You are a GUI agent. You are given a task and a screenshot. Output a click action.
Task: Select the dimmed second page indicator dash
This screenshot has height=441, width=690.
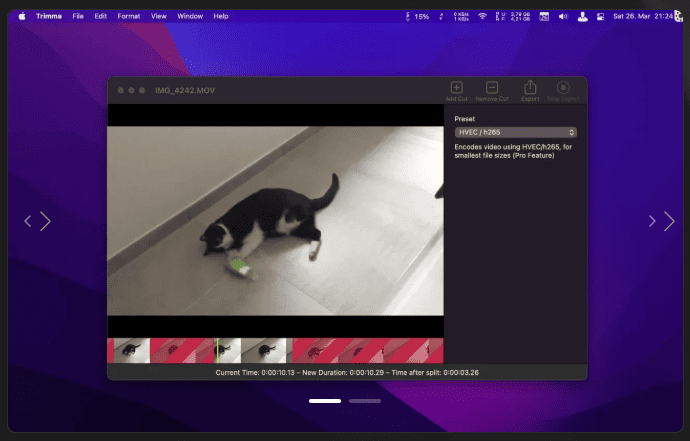click(365, 401)
